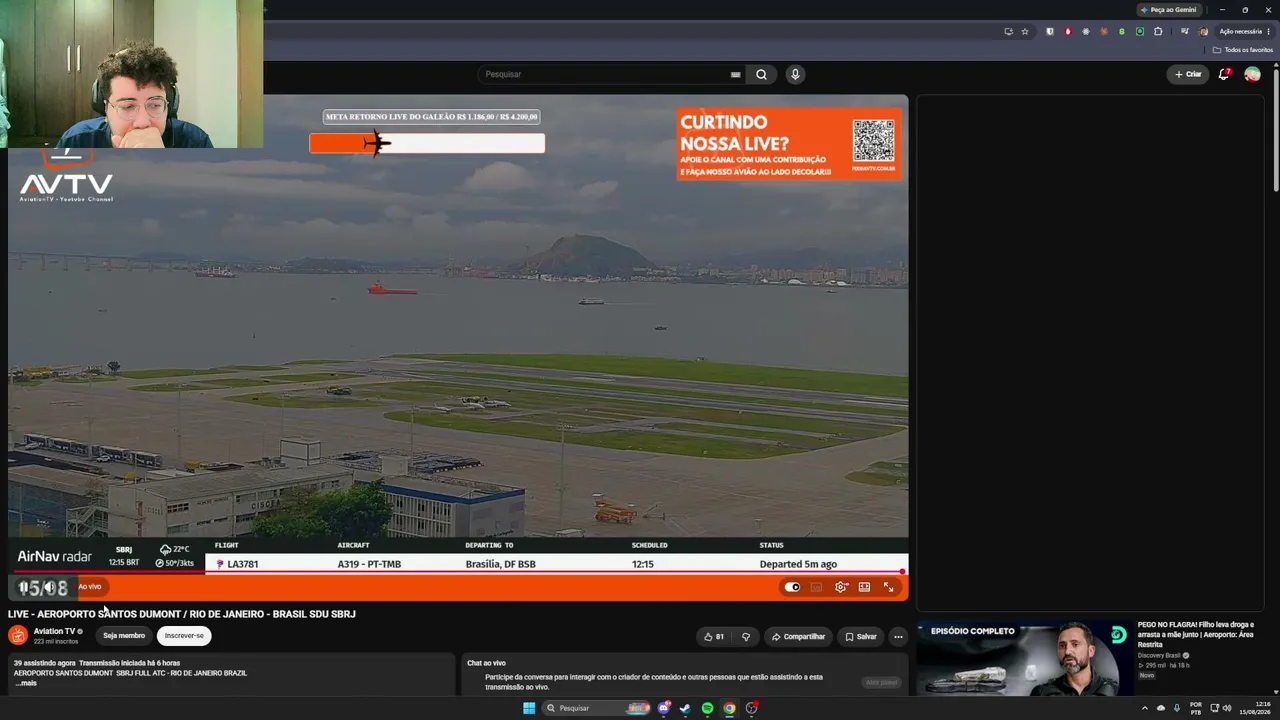The width and height of the screenshot is (1280, 720).
Task: Bookmark this page with the star icon
Action: pos(1025,31)
